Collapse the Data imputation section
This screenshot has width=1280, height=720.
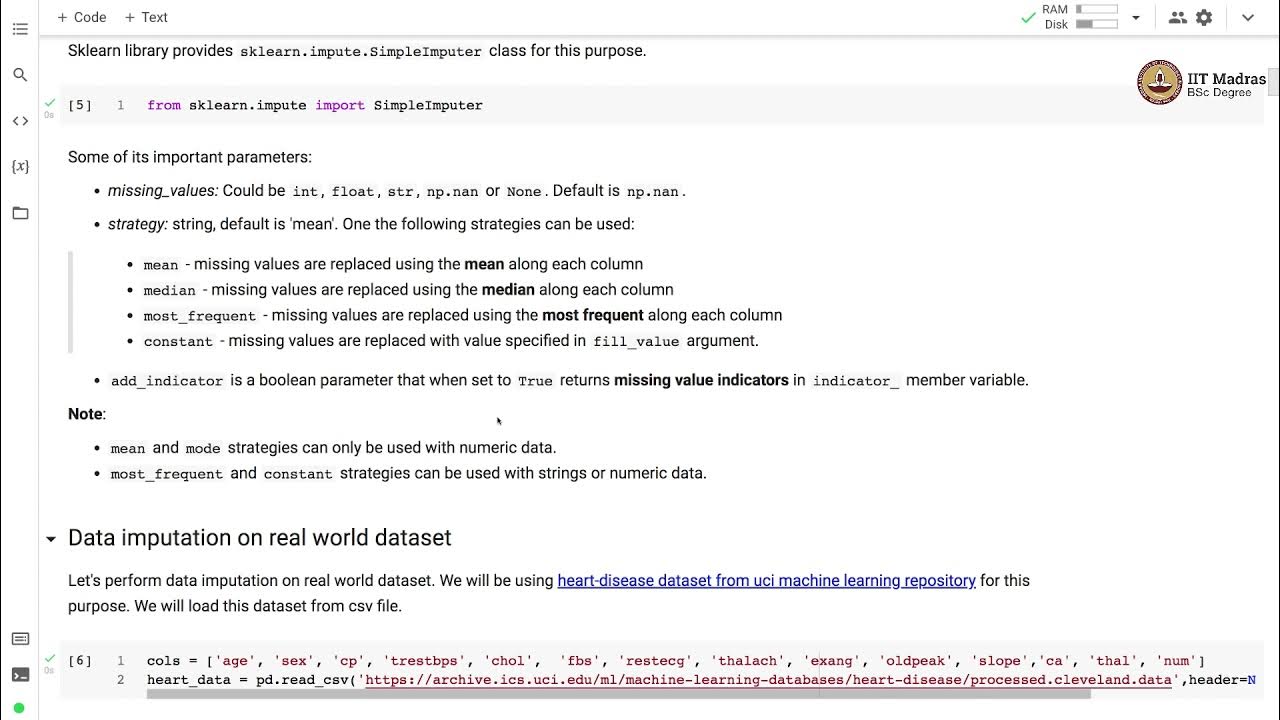tap(51, 539)
